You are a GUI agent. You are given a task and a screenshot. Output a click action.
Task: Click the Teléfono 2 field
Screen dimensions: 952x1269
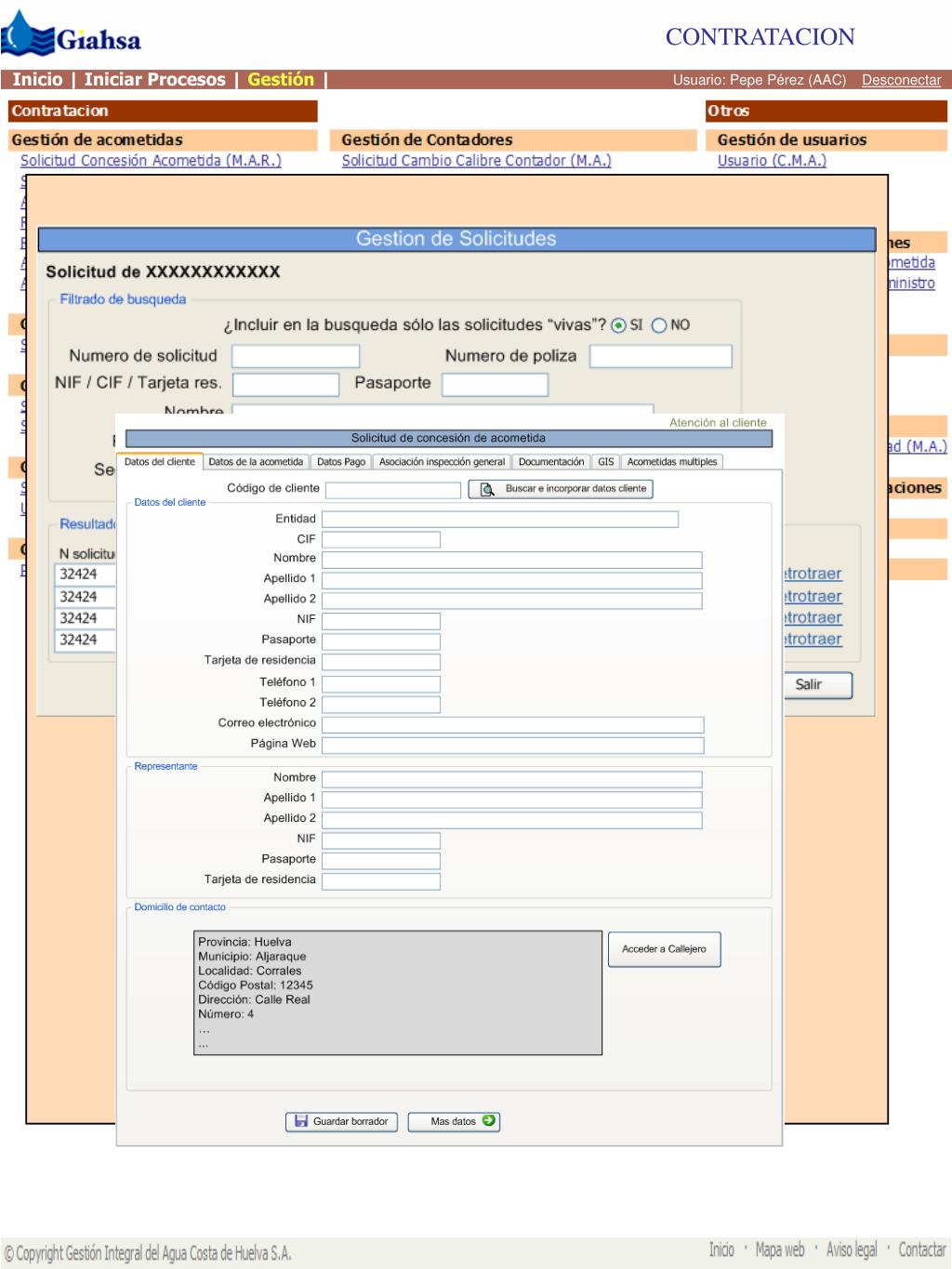click(381, 704)
